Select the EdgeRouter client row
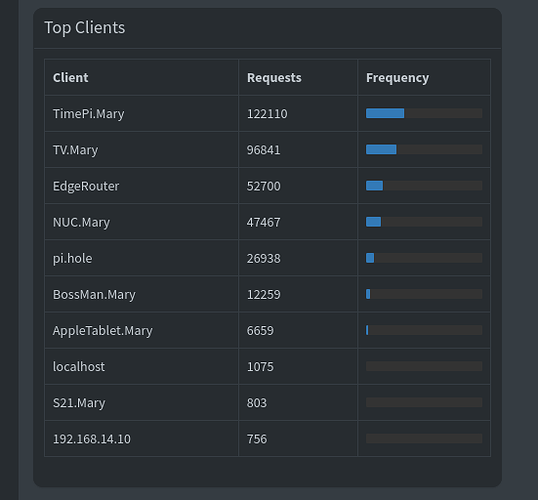This screenshot has height=500, width=538. click(x=267, y=186)
